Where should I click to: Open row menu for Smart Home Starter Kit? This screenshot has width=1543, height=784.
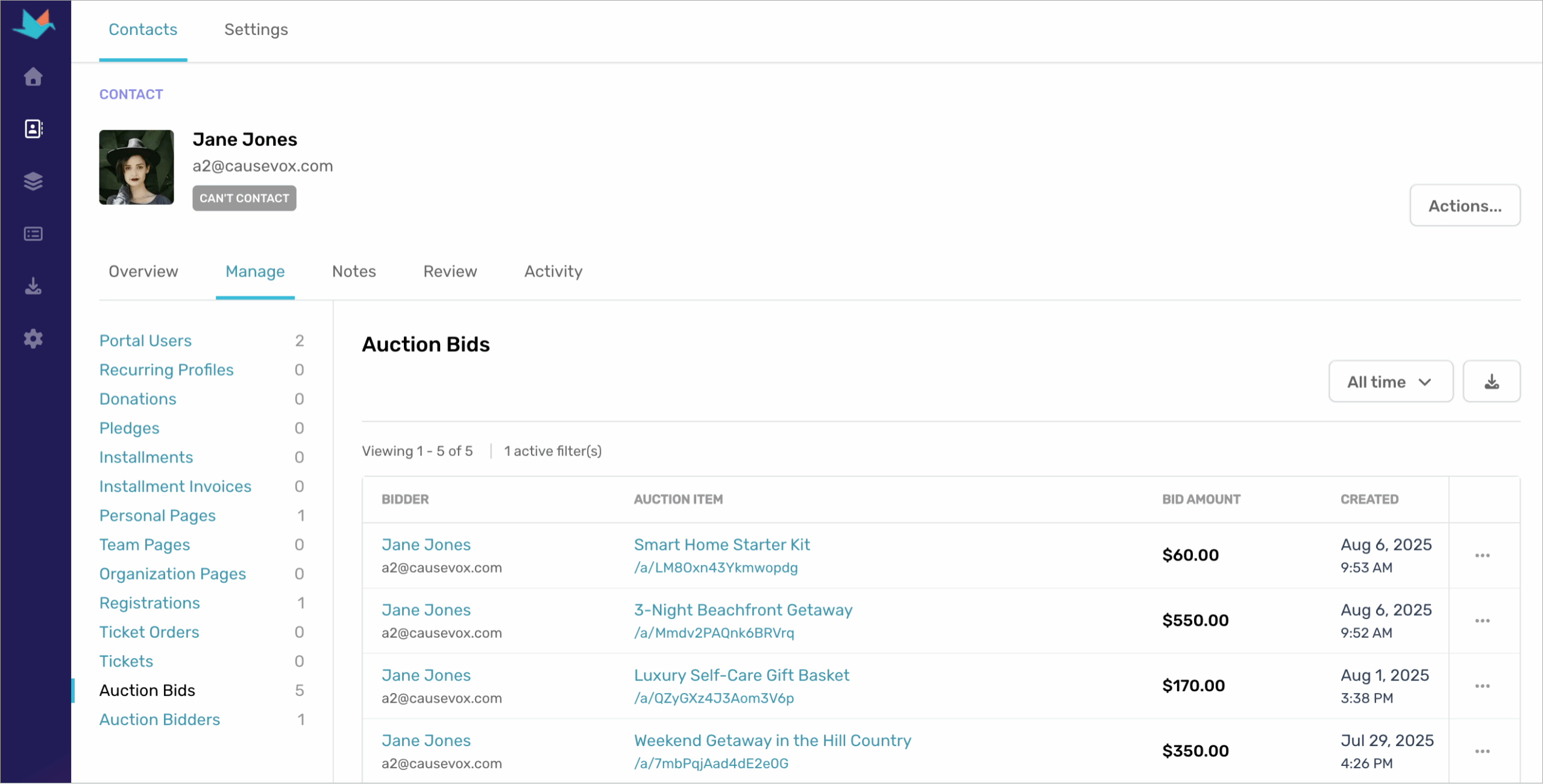[1482, 556]
